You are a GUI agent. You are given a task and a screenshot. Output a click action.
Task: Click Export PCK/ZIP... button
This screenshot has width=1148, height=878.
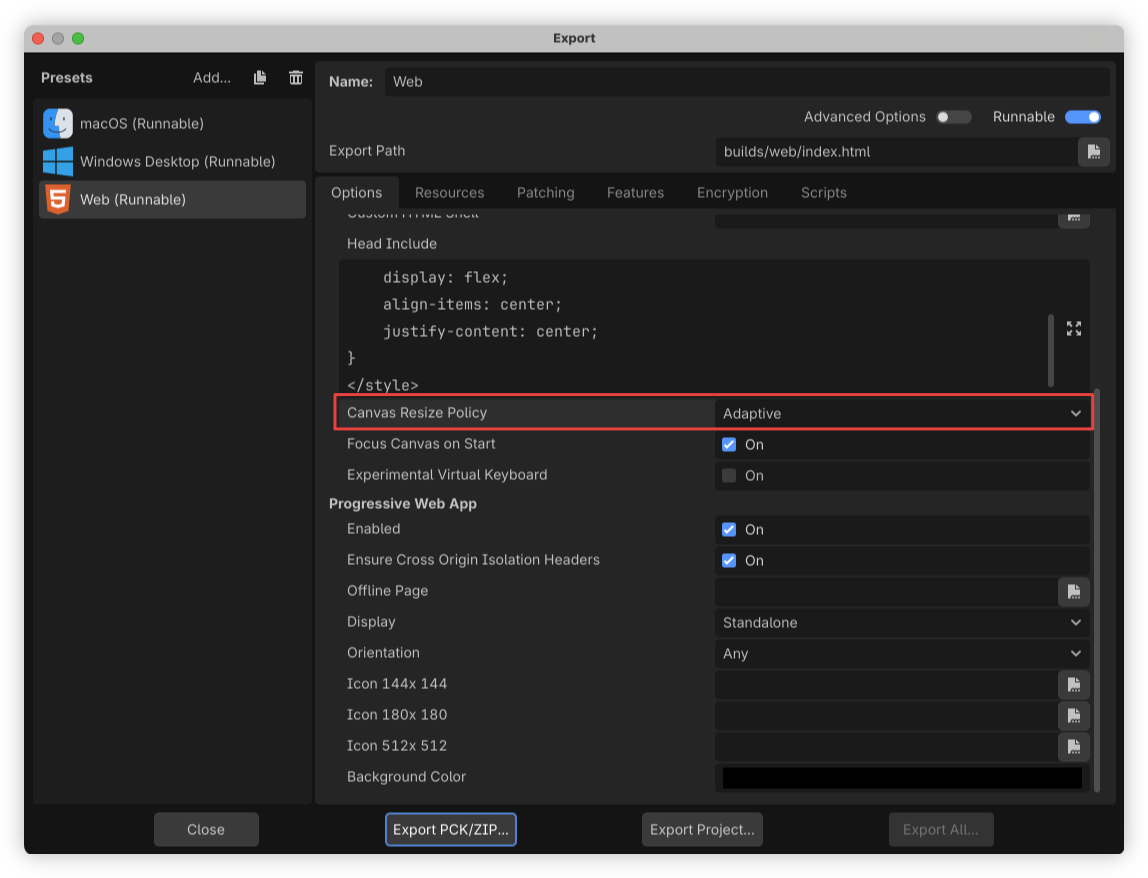click(450, 830)
